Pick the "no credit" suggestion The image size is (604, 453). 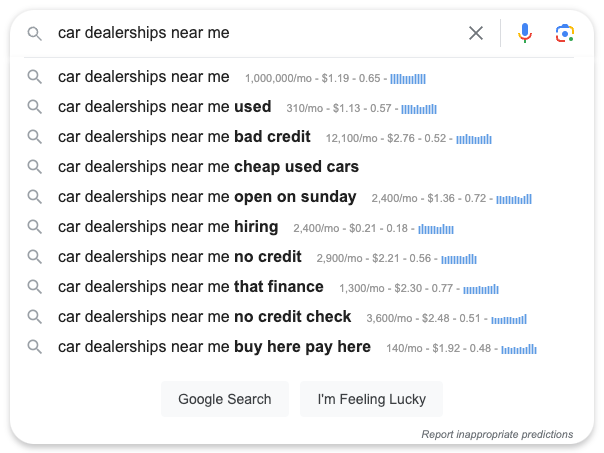(179, 257)
